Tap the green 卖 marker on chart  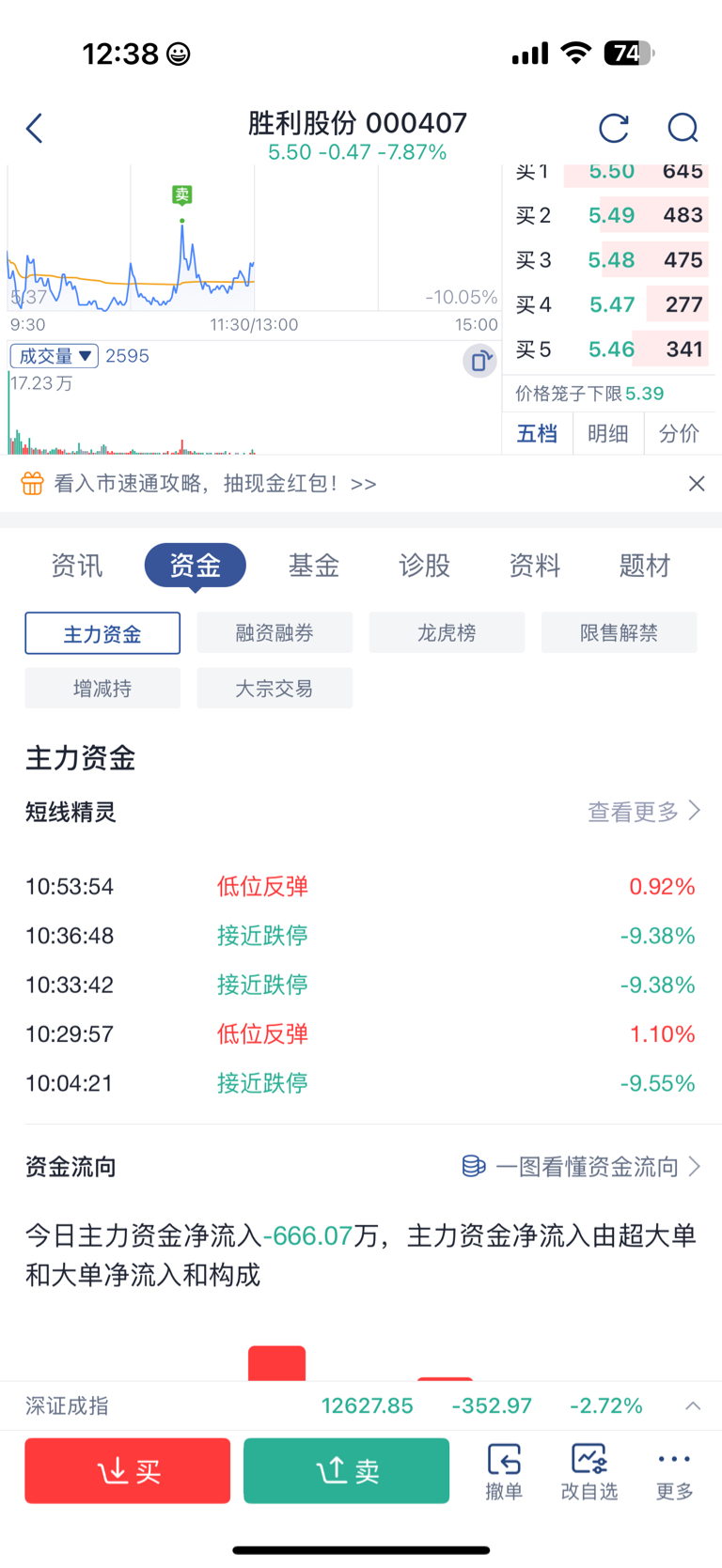pyautogui.click(x=182, y=195)
